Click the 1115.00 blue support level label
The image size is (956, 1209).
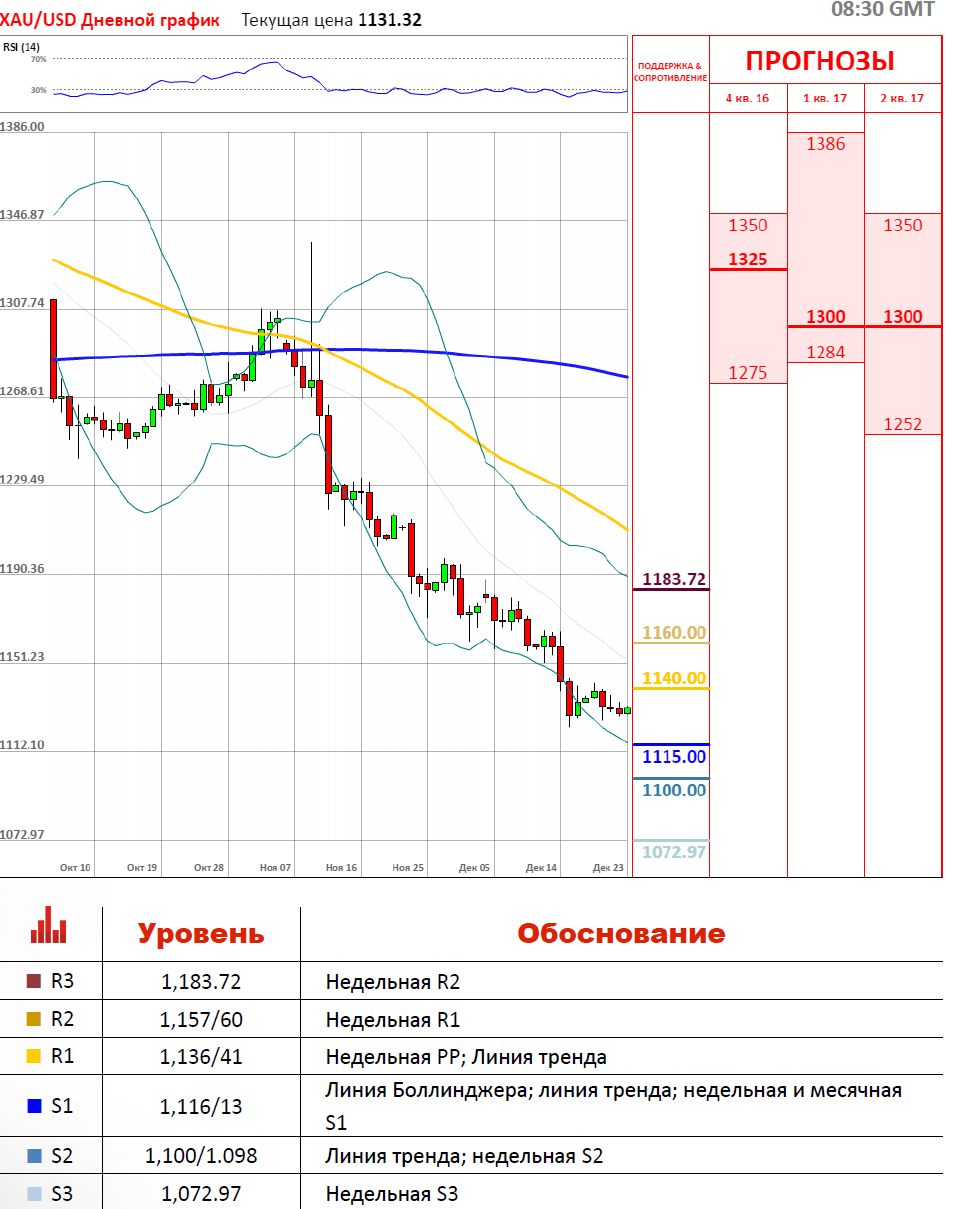(x=673, y=757)
